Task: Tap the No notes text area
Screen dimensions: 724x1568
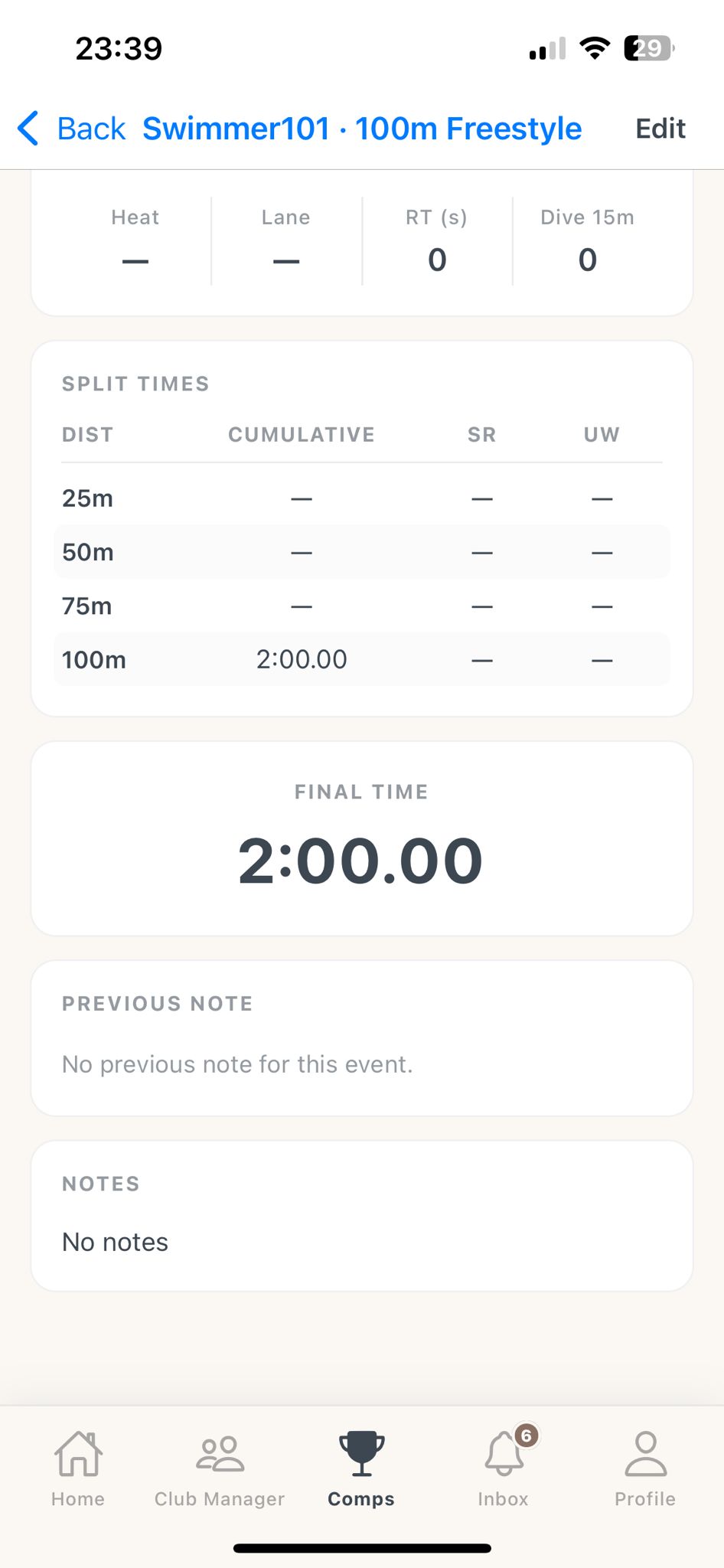Action: pos(116,1242)
